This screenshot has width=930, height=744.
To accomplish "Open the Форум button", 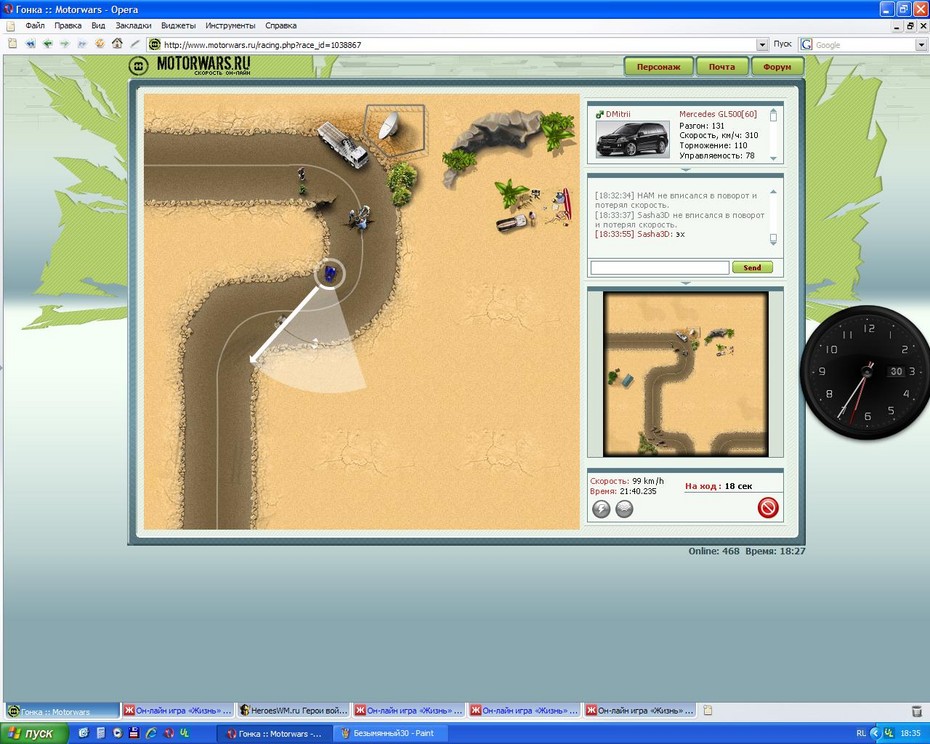I will tap(777, 66).
